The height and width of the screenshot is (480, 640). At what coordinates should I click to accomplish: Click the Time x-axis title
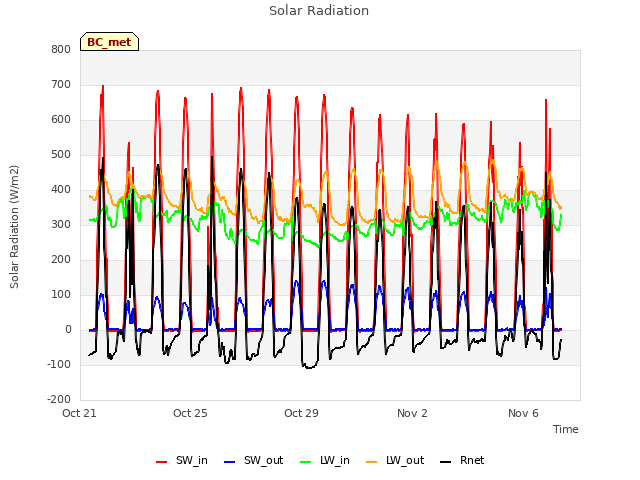click(566, 429)
